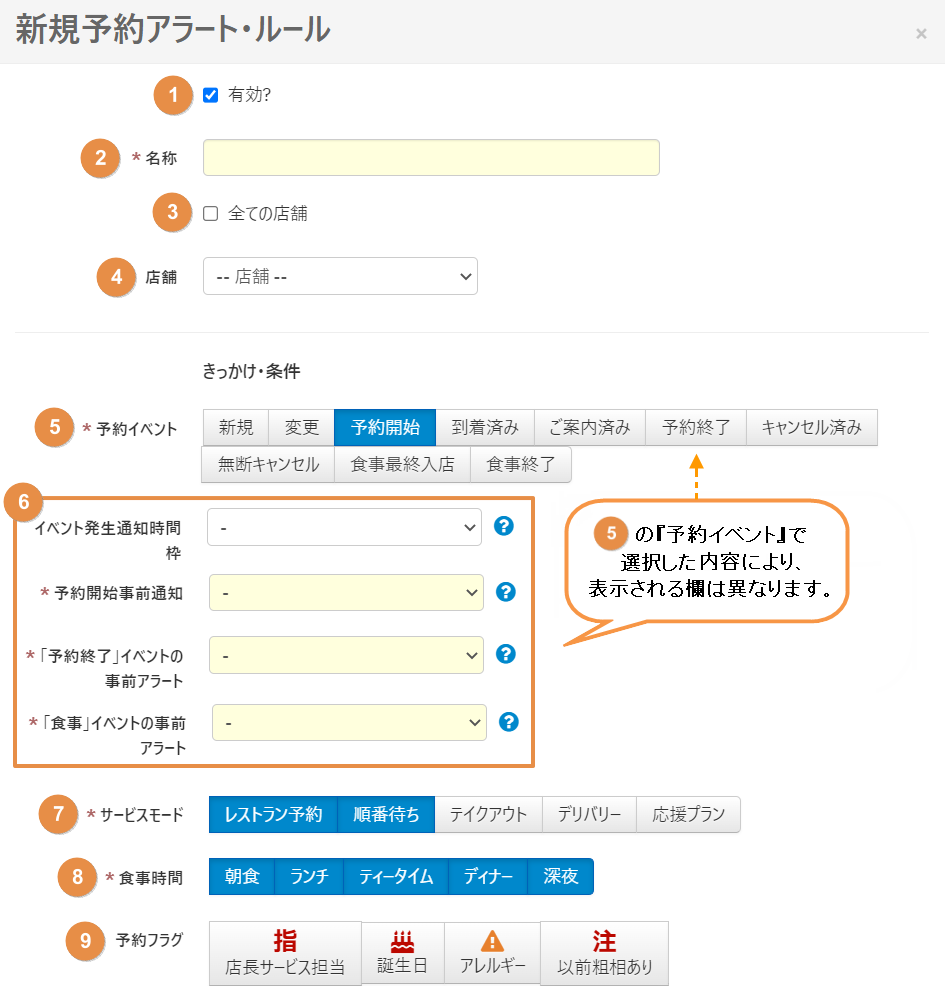This screenshot has height=1003, width=945.
Task: Click help icon beside イベント発生通知時間枠 dropdown
Action: 504,526
